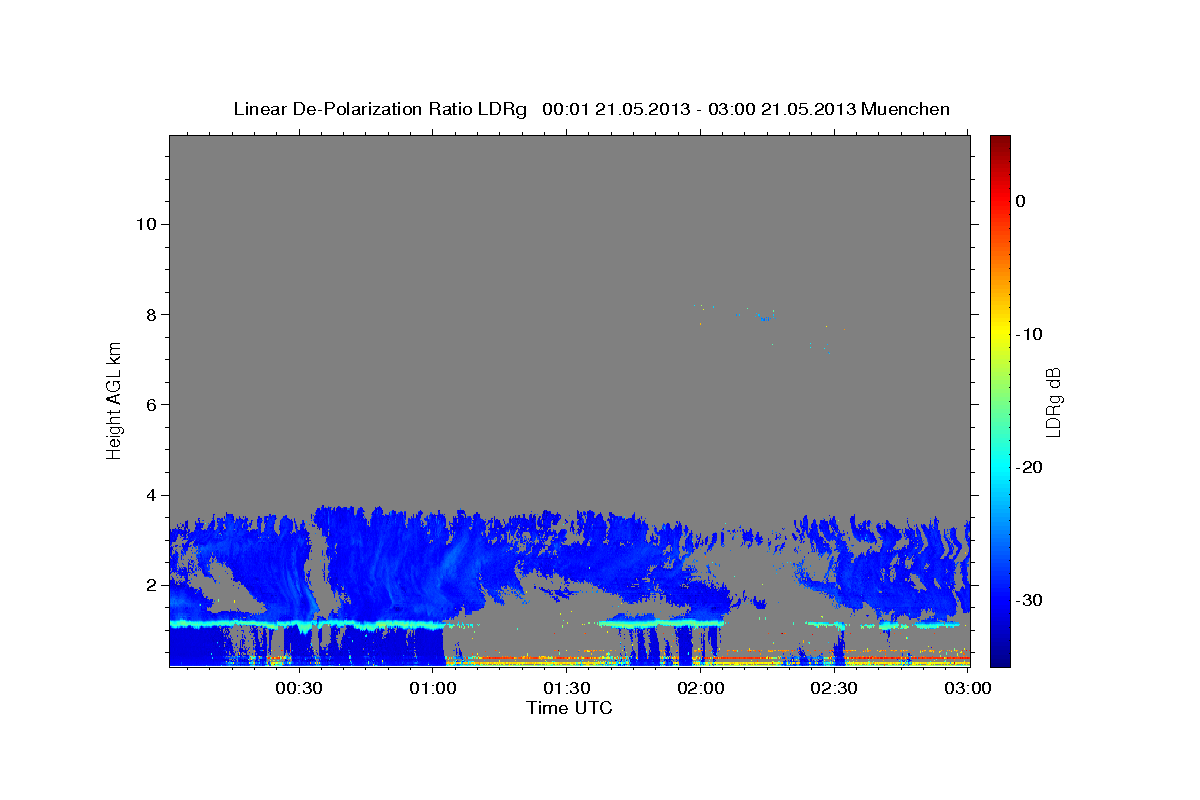The image size is (1200, 800).
Task: Click the dark blue bottom of the colorbar
Action: (x=1000, y=655)
